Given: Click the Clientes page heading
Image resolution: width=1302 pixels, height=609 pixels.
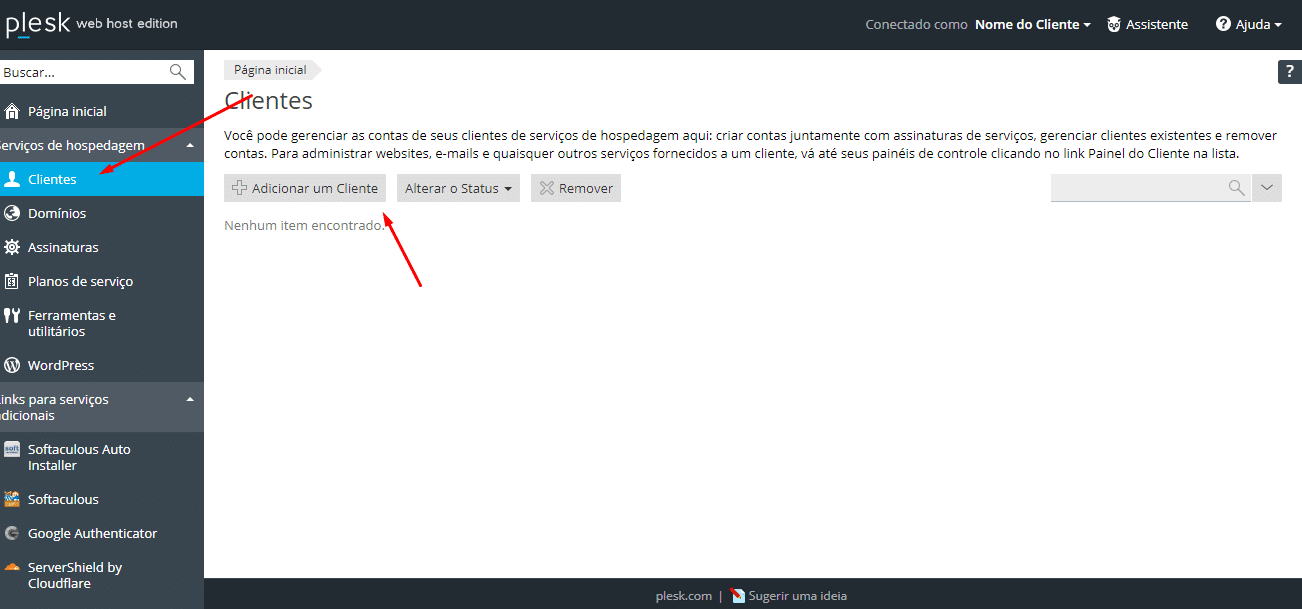Looking at the screenshot, I should [x=268, y=101].
